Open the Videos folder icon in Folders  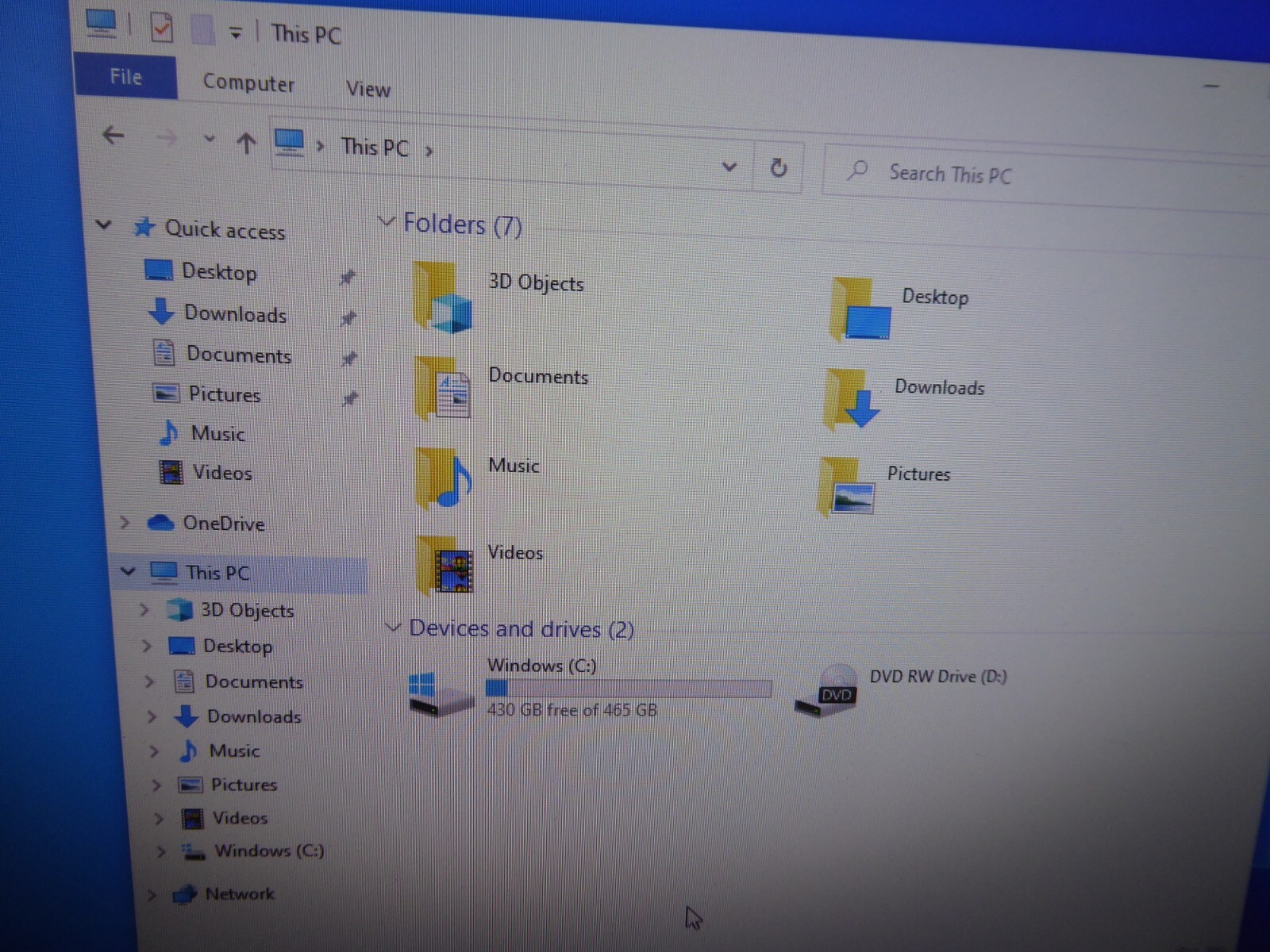(444, 564)
